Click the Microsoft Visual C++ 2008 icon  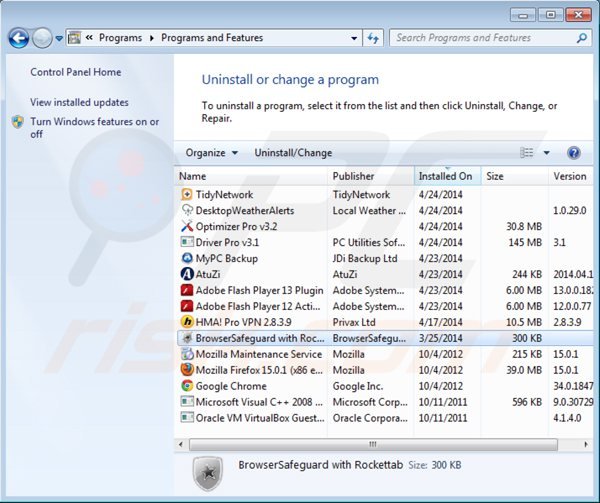(187, 402)
